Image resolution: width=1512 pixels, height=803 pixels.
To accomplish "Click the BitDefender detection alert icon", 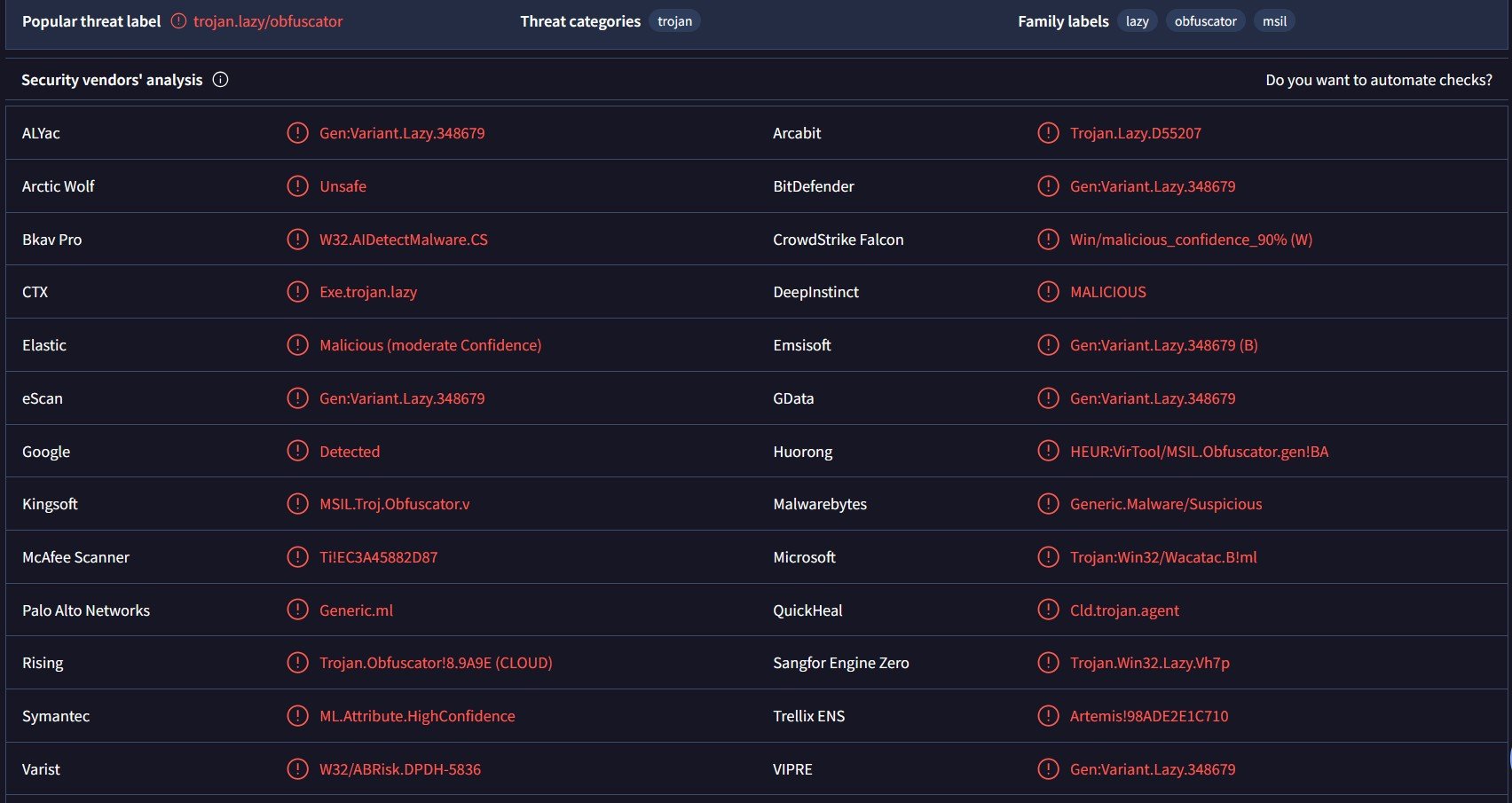I will coord(1048,186).
